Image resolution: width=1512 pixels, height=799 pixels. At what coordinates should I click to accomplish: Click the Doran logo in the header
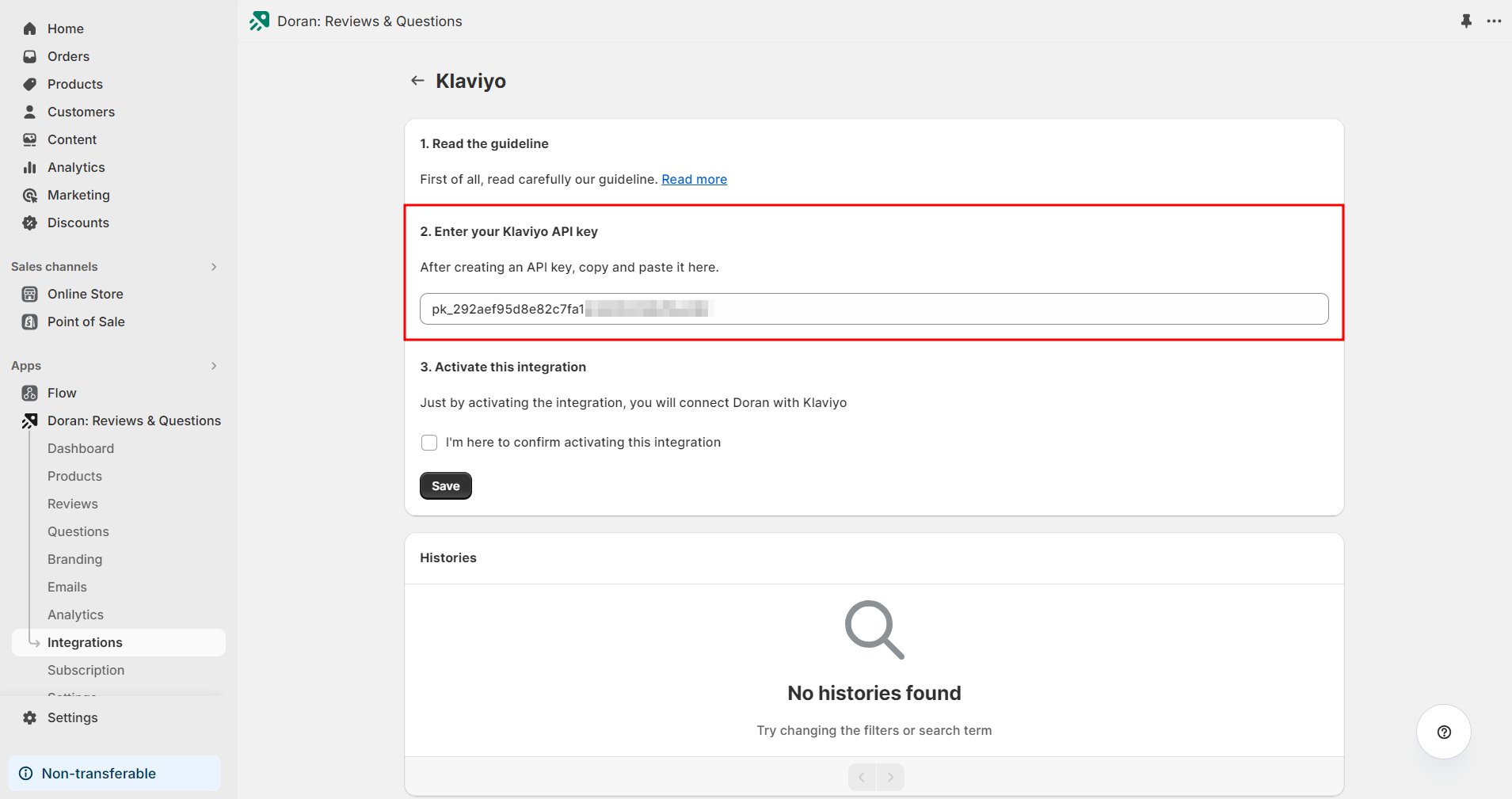pyautogui.click(x=259, y=21)
